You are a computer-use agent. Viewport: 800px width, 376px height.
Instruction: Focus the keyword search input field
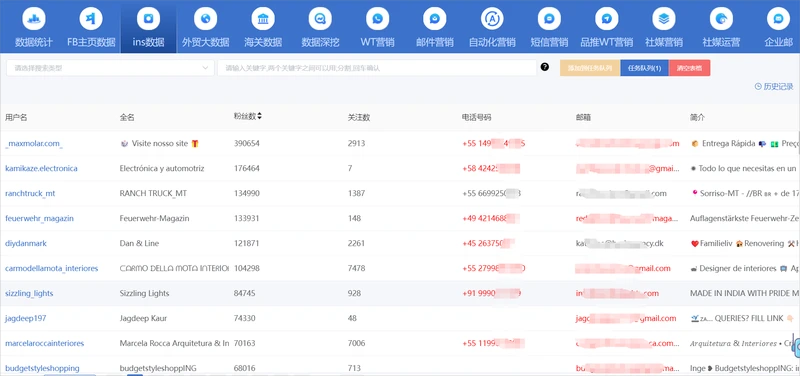point(377,68)
